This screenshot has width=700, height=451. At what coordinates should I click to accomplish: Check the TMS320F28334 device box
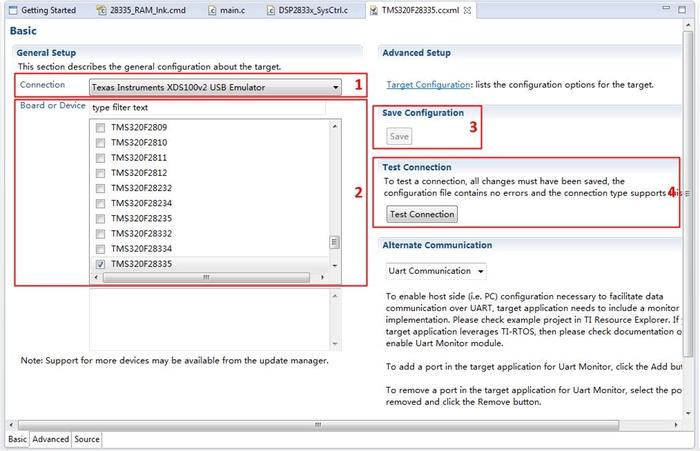pyautogui.click(x=100, y=249)
